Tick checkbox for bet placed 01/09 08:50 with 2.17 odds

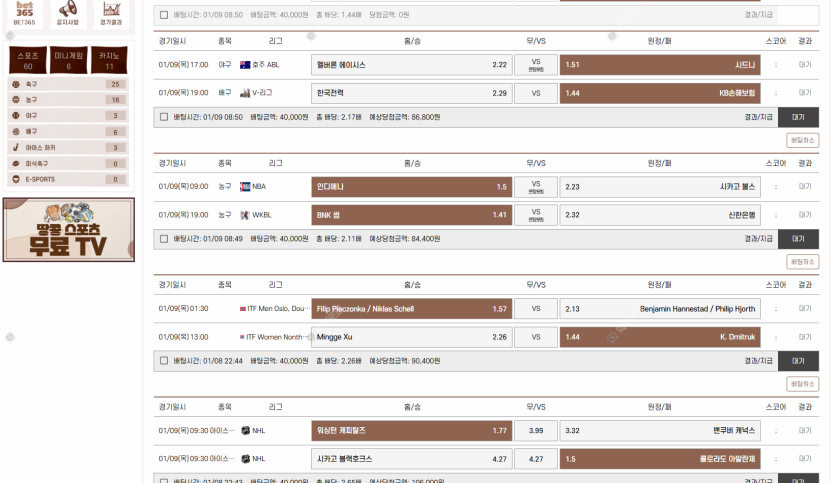pyautogui.click(x=164, y=117)
